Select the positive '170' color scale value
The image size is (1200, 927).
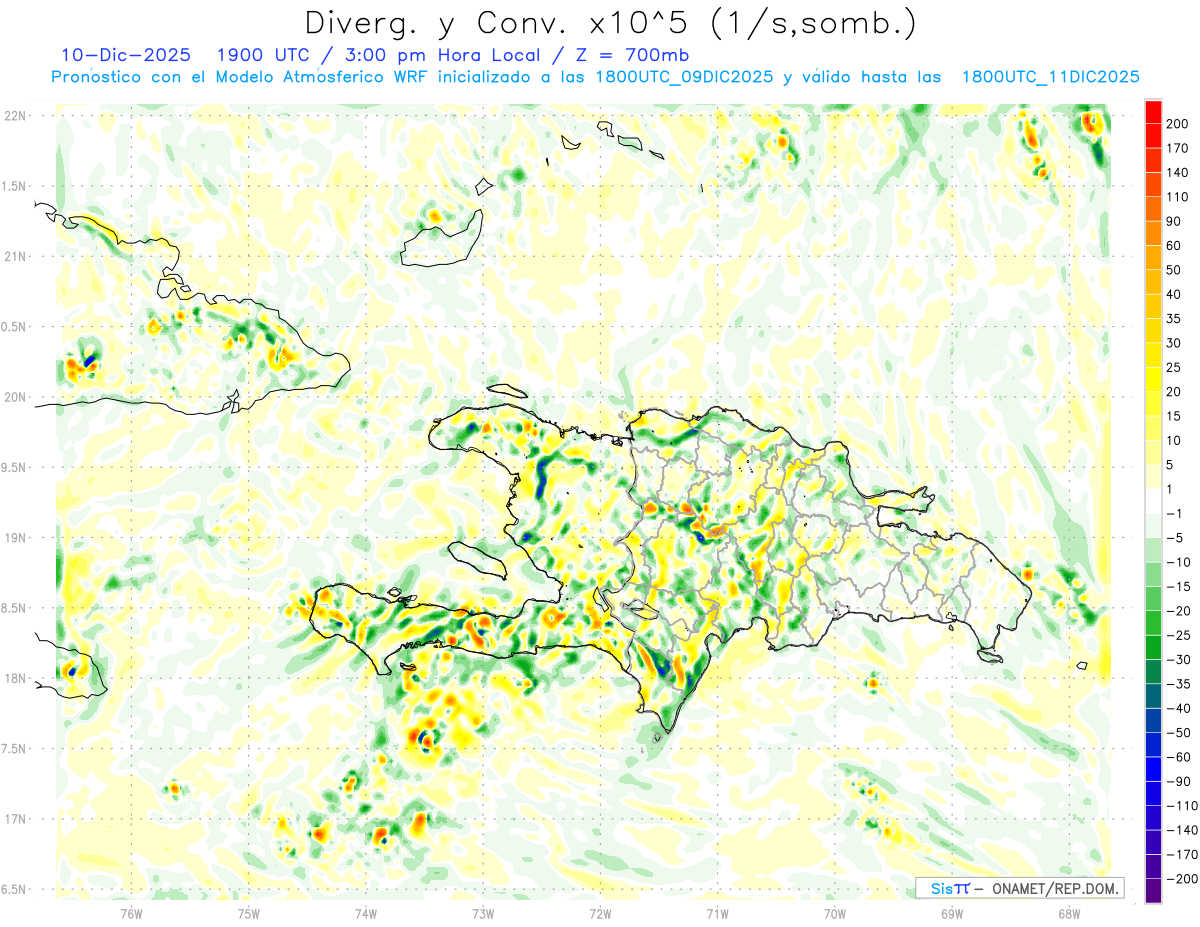pos(1178,149)
